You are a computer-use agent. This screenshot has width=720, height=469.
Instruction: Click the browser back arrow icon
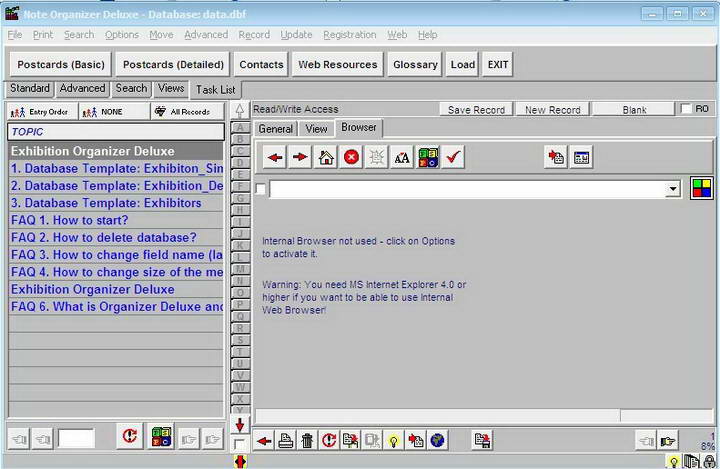tap(275, 158)
